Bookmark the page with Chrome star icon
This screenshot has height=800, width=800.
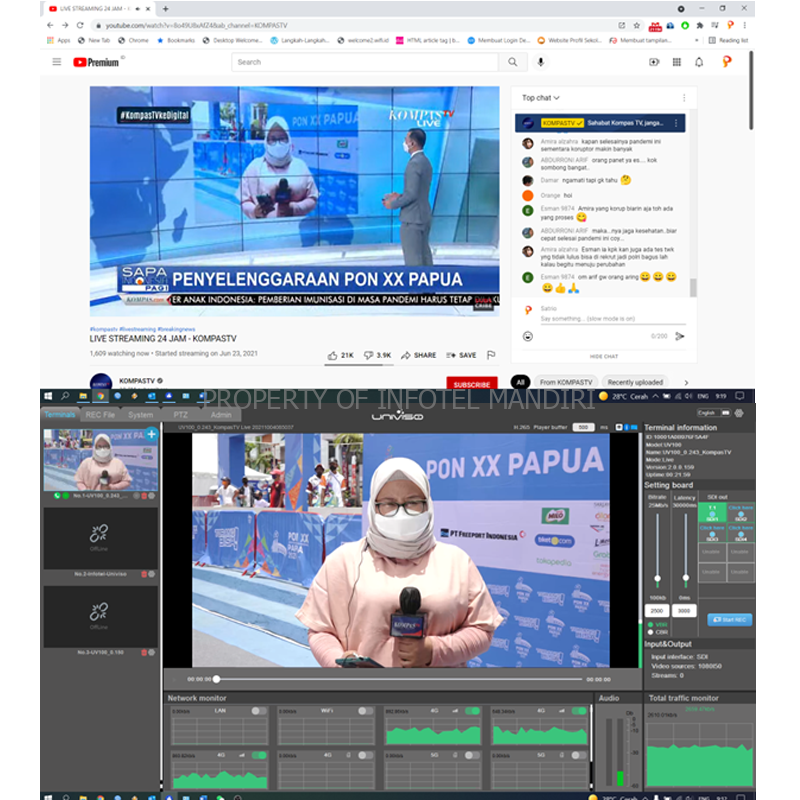[x=637, y=25]
